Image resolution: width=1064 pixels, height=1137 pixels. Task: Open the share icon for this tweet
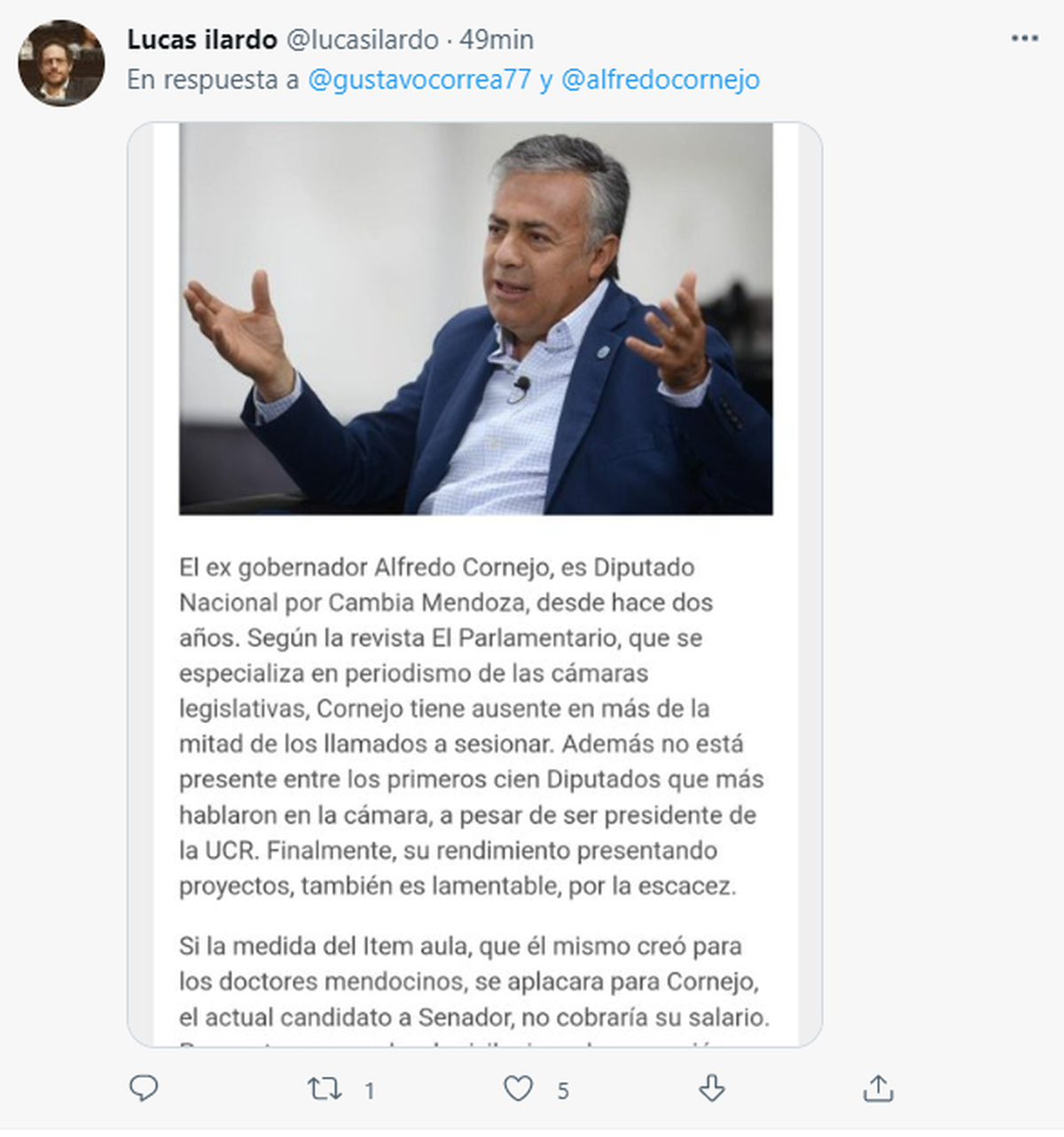point(878,1088)
